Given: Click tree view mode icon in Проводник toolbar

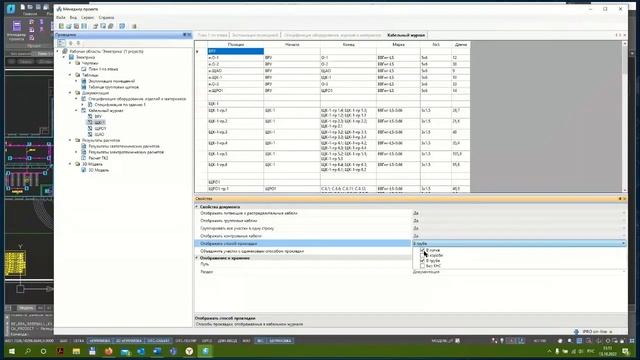Looking at the screenshot, I should pos(61,43).
